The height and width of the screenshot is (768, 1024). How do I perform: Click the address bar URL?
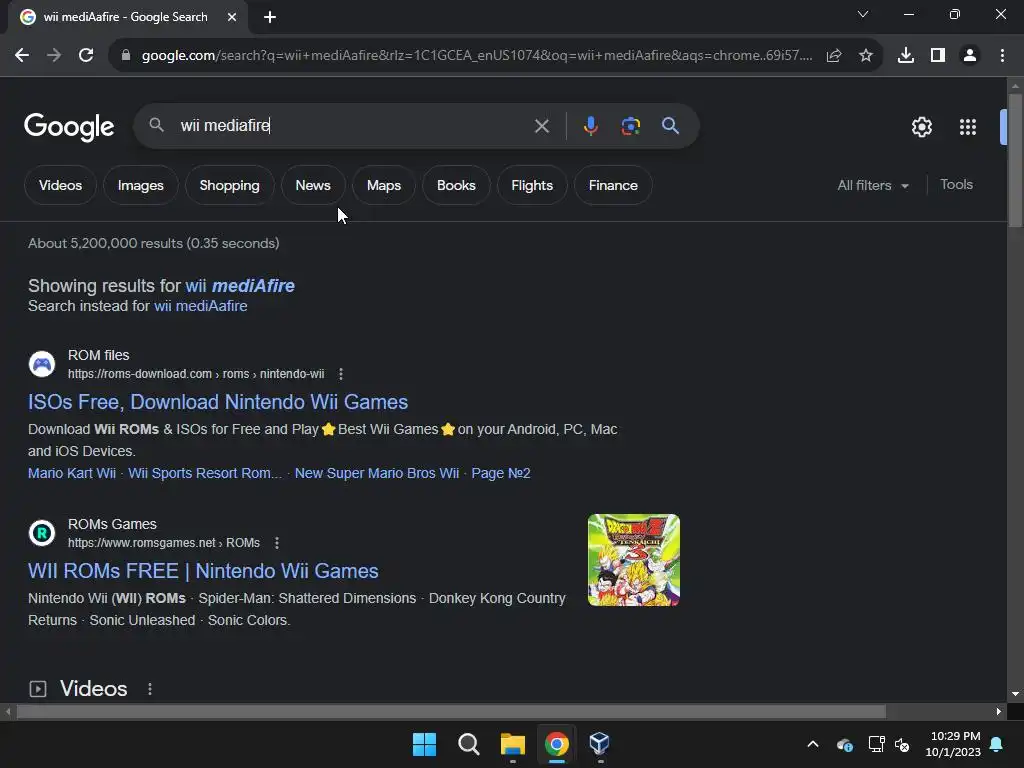(477, 56)
